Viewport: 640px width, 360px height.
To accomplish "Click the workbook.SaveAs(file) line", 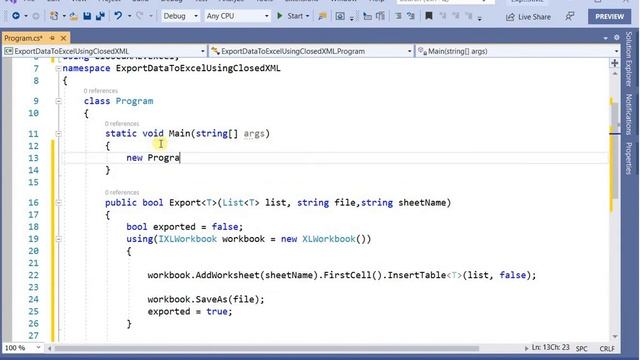I will 206,299.
